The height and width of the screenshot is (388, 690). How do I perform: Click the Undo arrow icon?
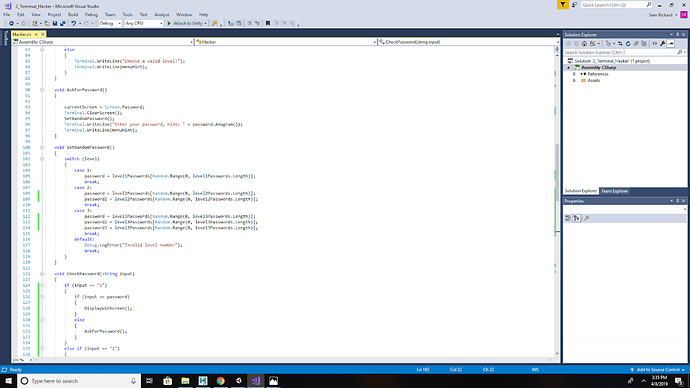tap(73, 23)
